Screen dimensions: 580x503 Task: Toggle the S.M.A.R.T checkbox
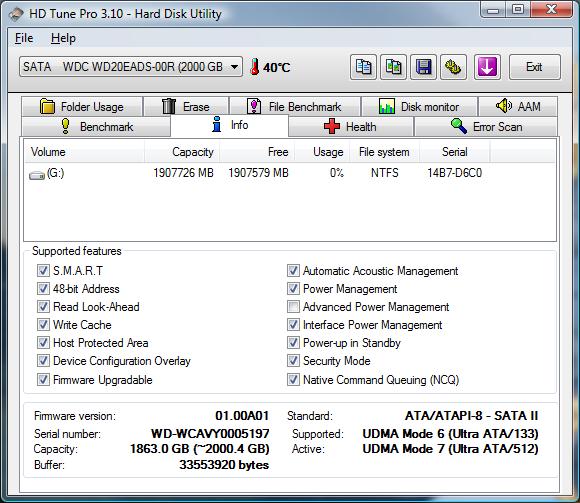(x=43, y=271)
